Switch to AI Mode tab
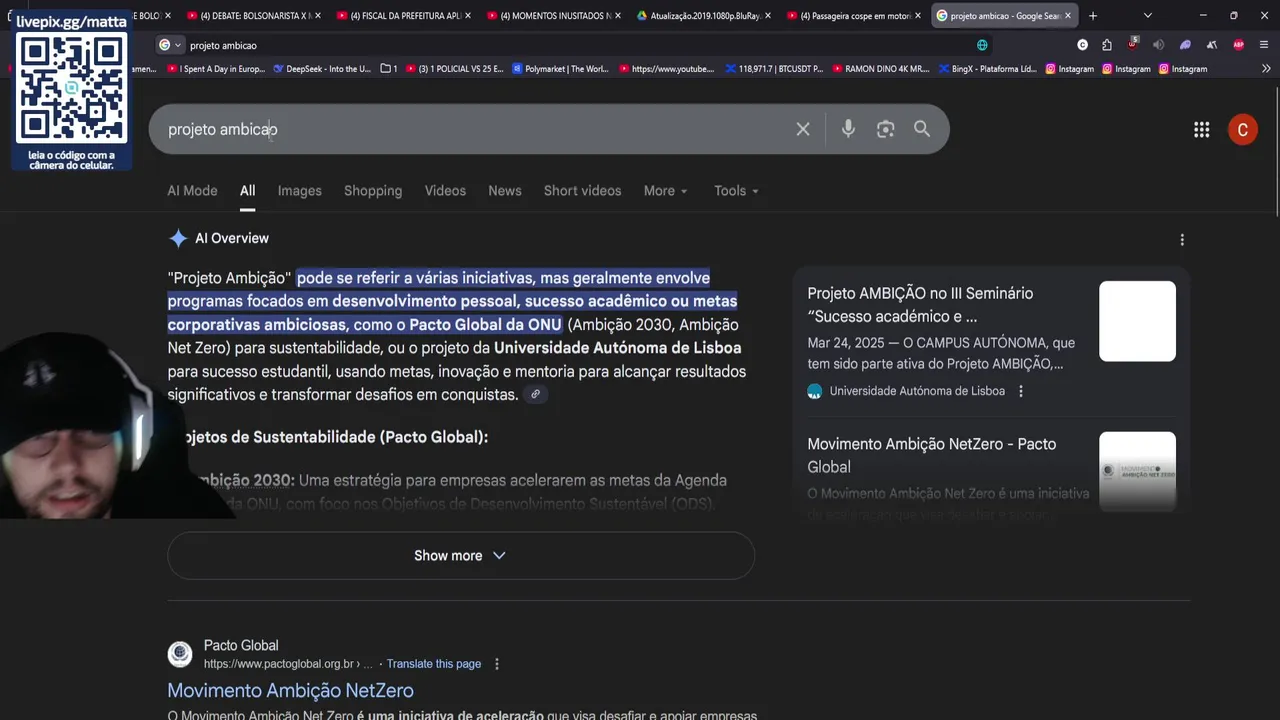Screen dimensions: 1280x720 point(192,191)
